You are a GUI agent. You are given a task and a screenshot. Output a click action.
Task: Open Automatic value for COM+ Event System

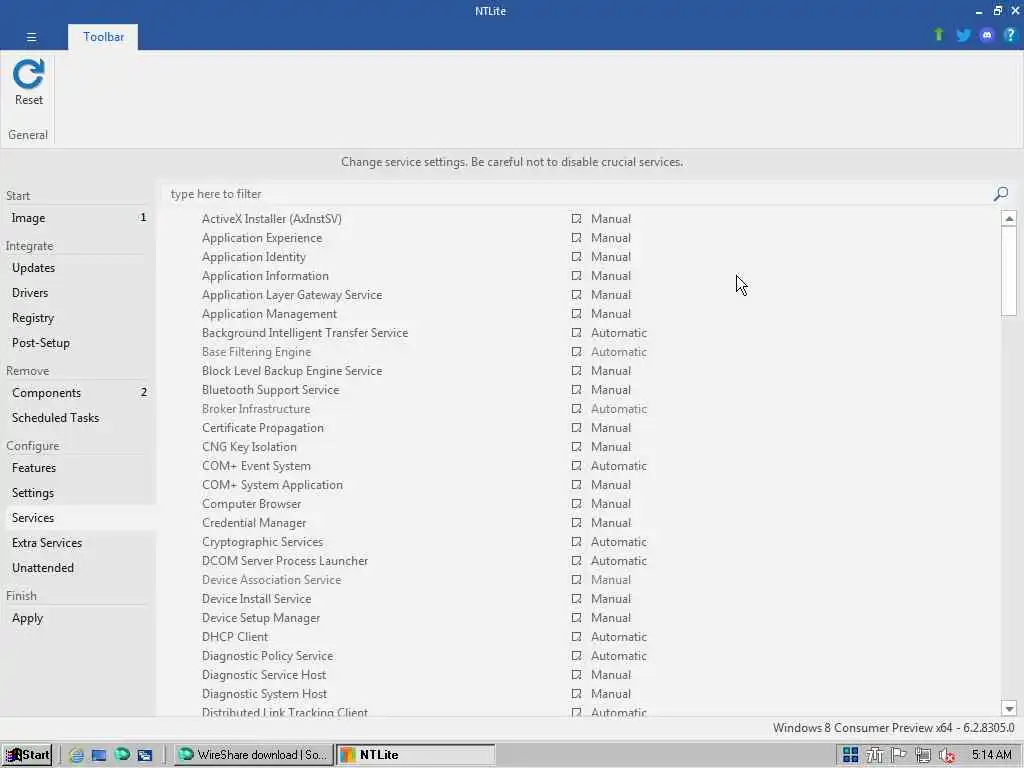618,466
